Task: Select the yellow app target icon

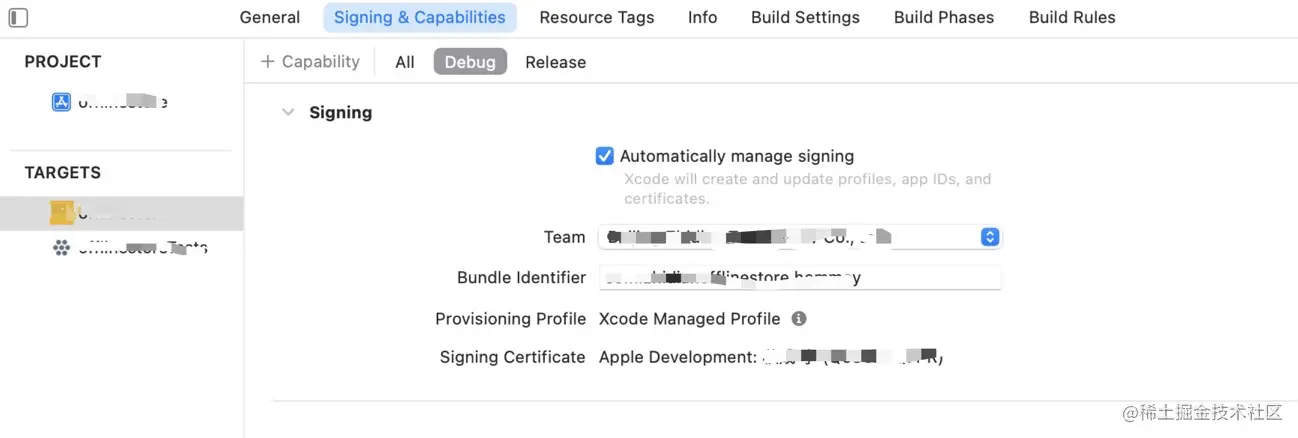Action: (x=61, y=213)
